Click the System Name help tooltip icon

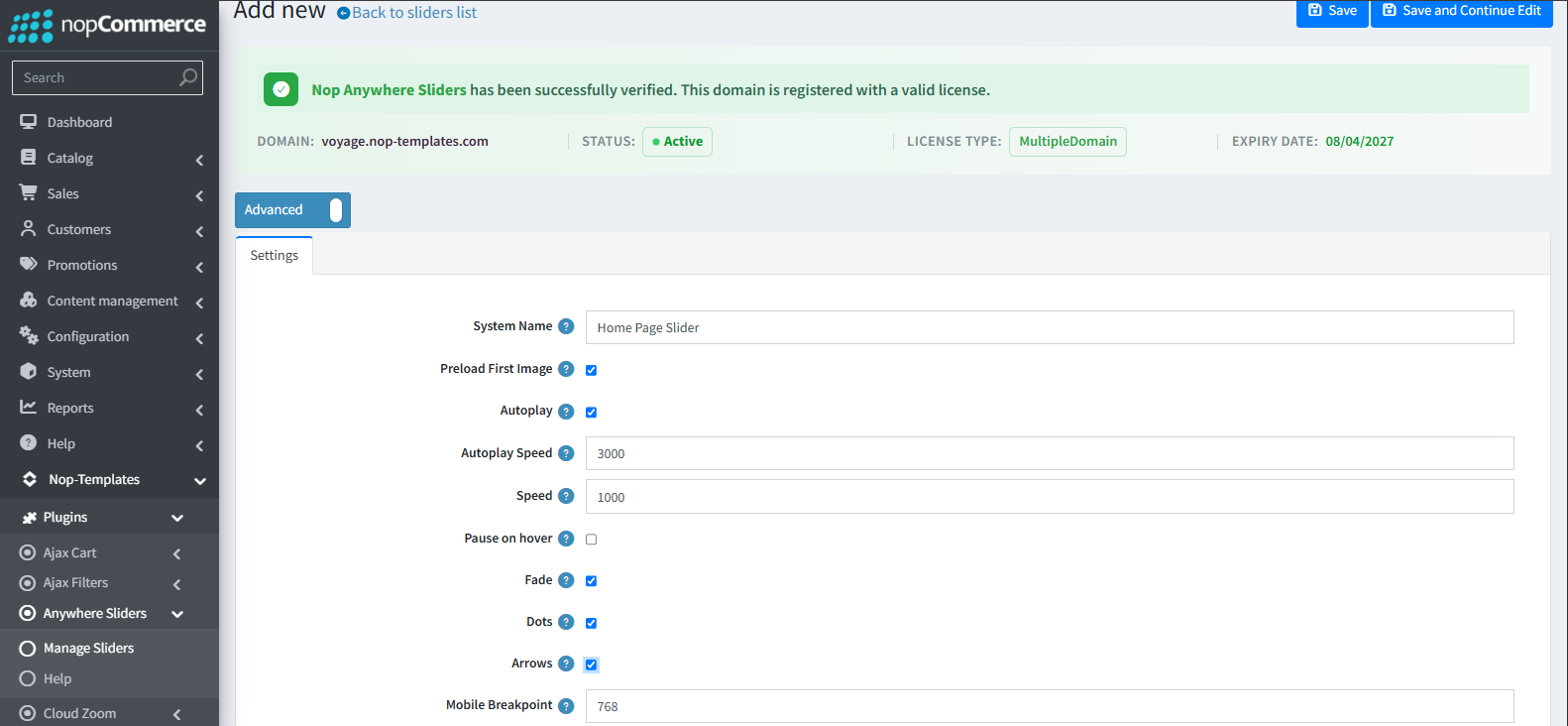(x=566, y=326)
